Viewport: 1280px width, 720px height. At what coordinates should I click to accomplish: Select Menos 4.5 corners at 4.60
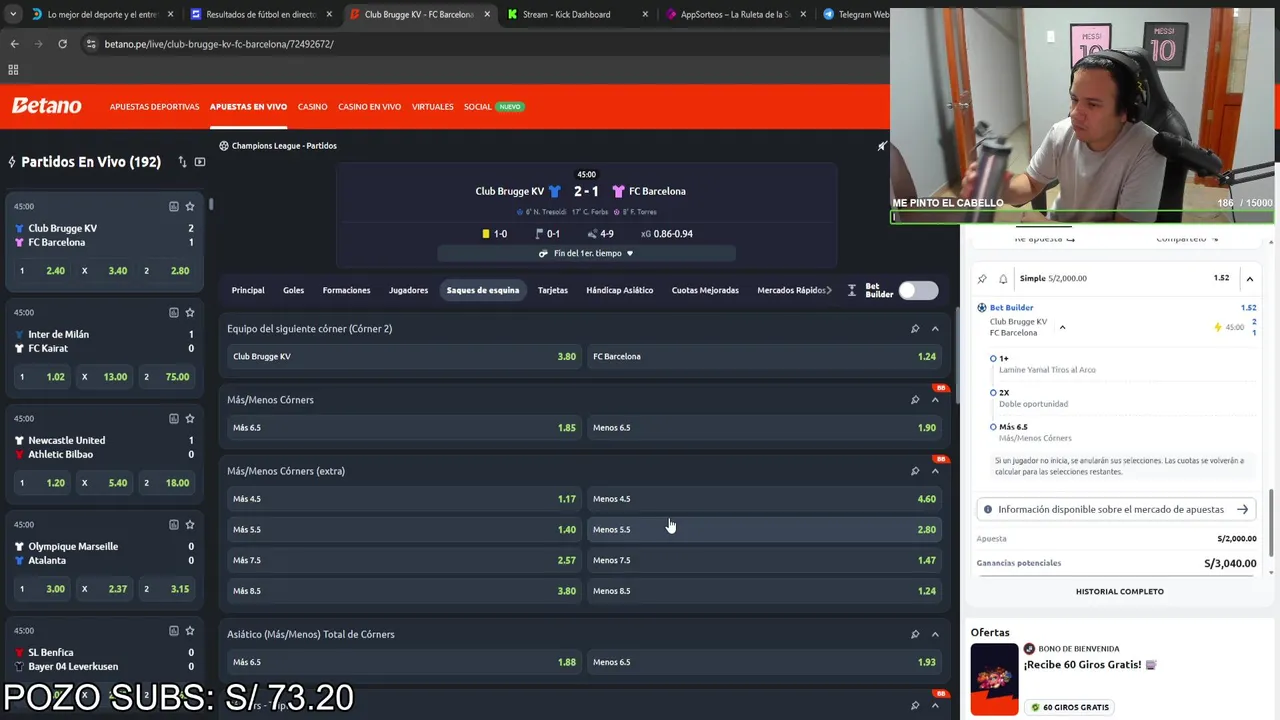(x=764, y=499)
